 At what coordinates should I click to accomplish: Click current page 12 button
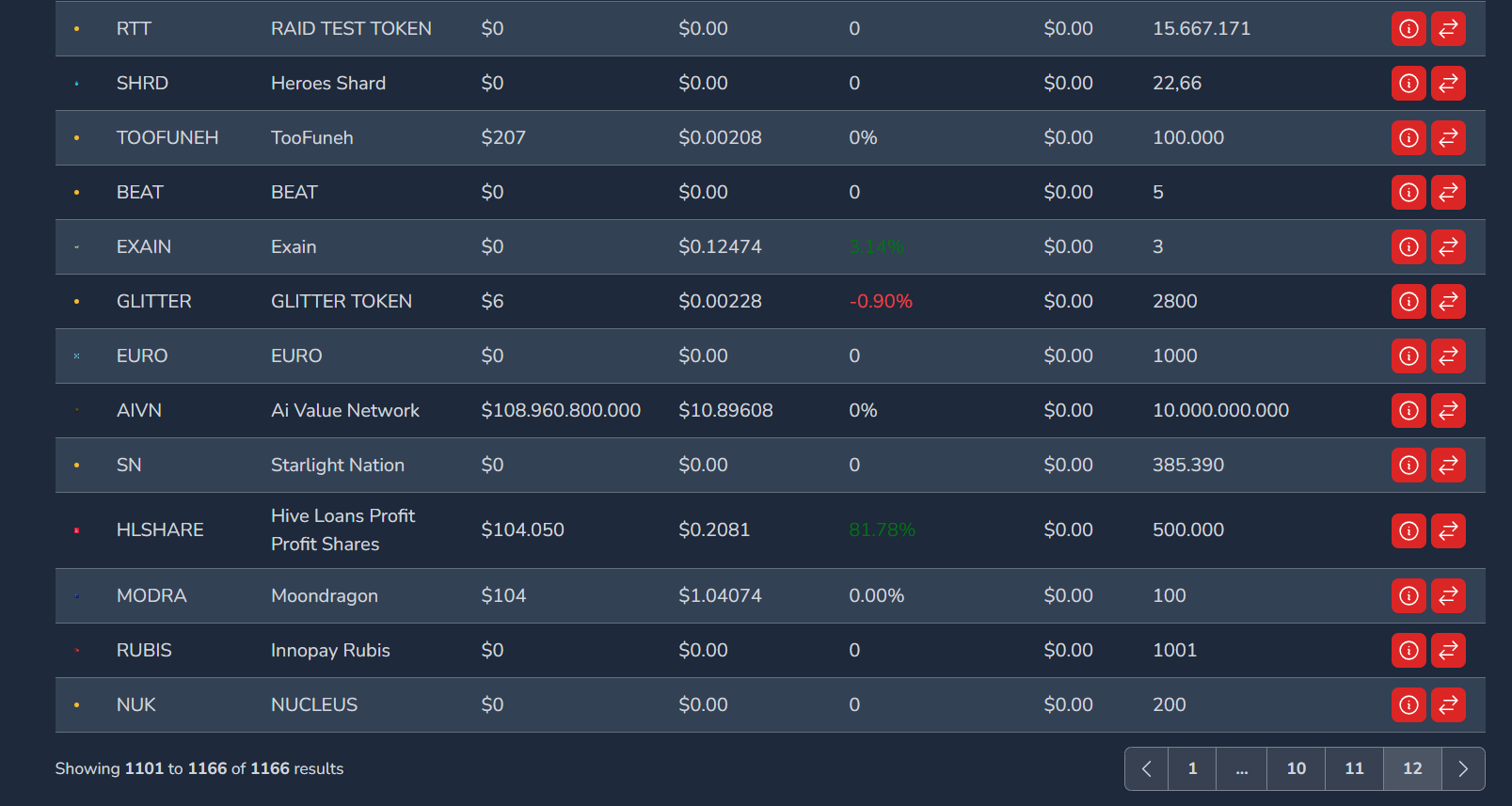(x=1412, y=769)
